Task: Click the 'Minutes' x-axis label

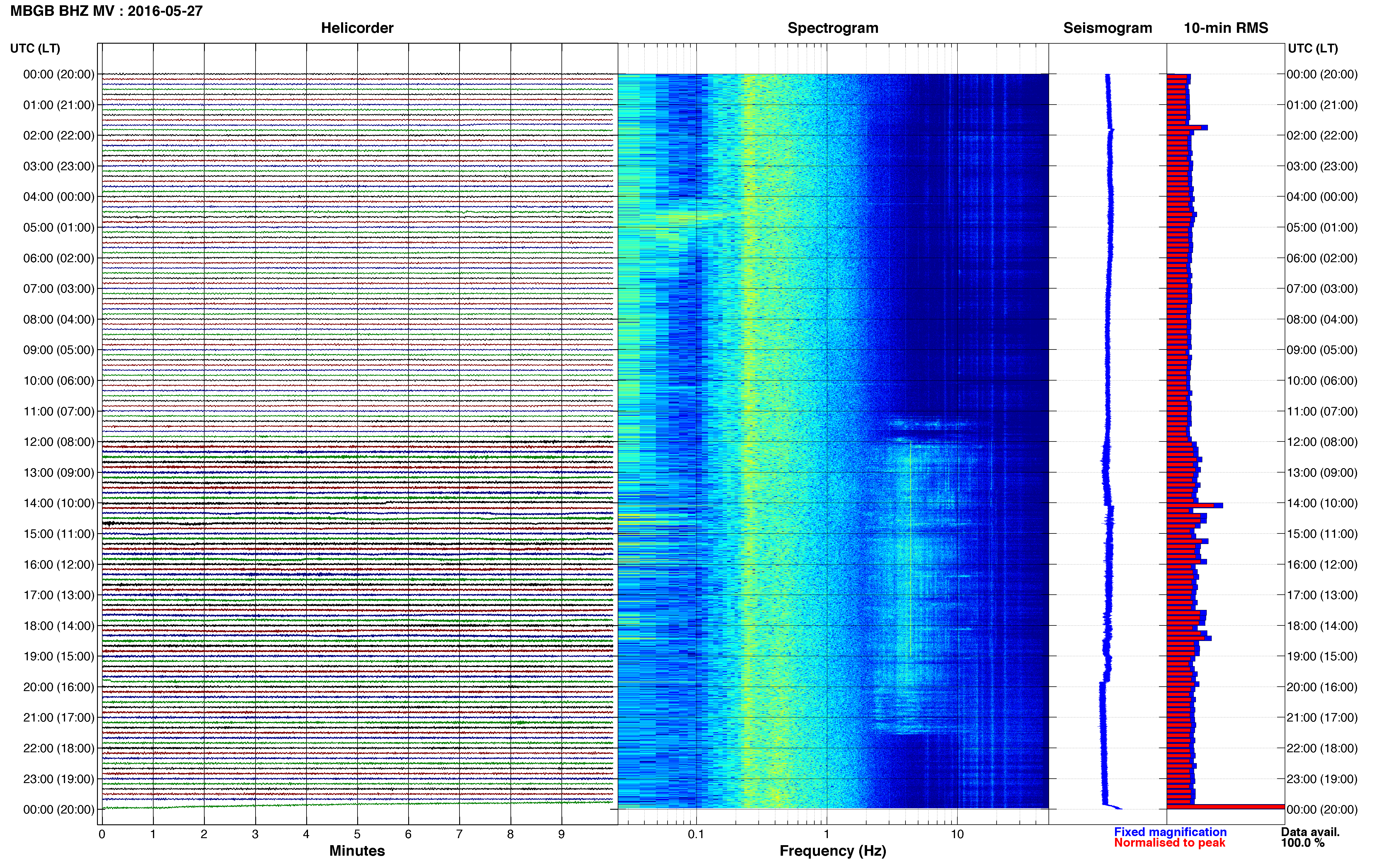Action: [x=357, y=851]
